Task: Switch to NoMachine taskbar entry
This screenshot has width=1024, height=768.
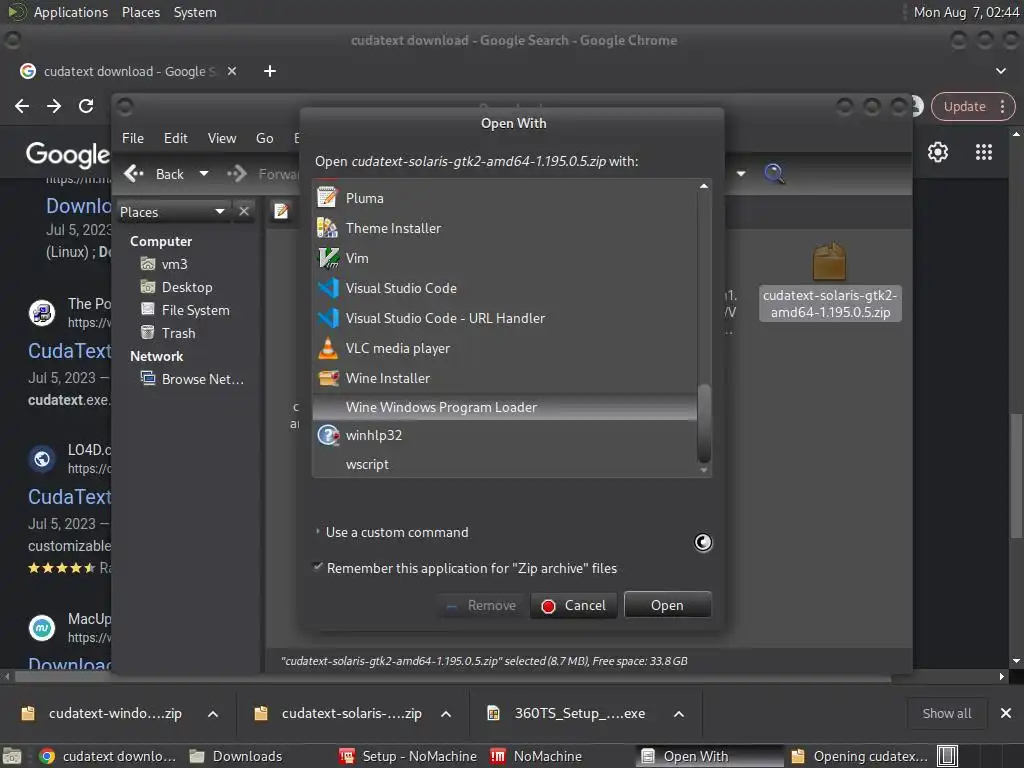Action: 536,756
